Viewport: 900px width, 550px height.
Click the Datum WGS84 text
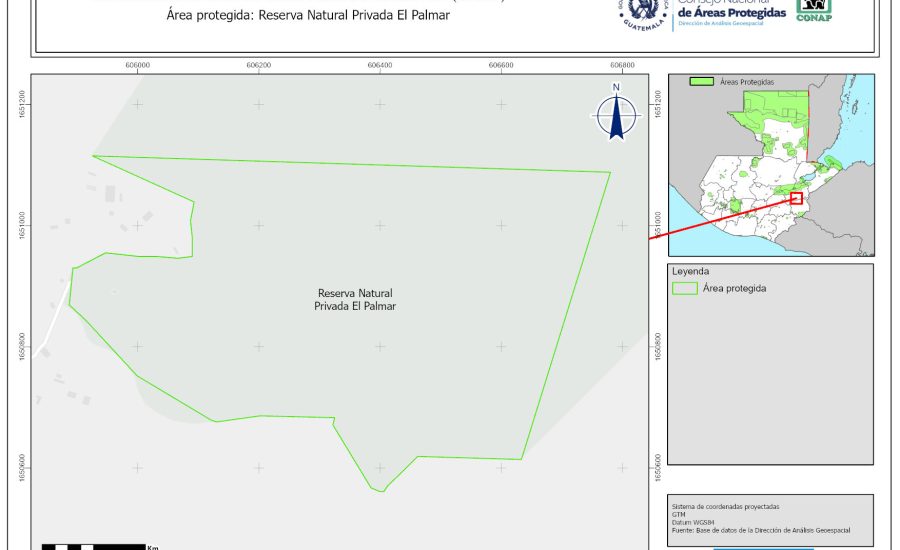pyautogui.click(x=692, y=523)
